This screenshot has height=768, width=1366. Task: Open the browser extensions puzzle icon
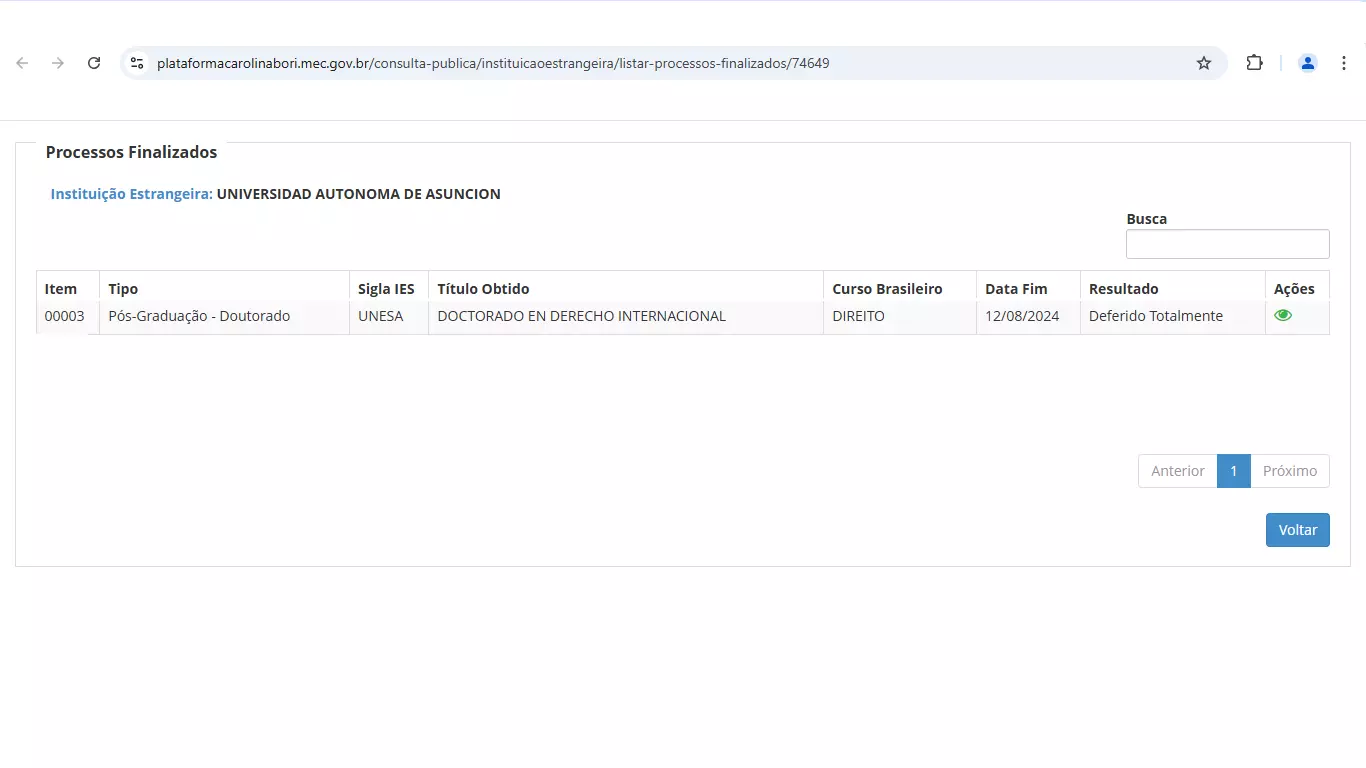[x=1254, y=63]
